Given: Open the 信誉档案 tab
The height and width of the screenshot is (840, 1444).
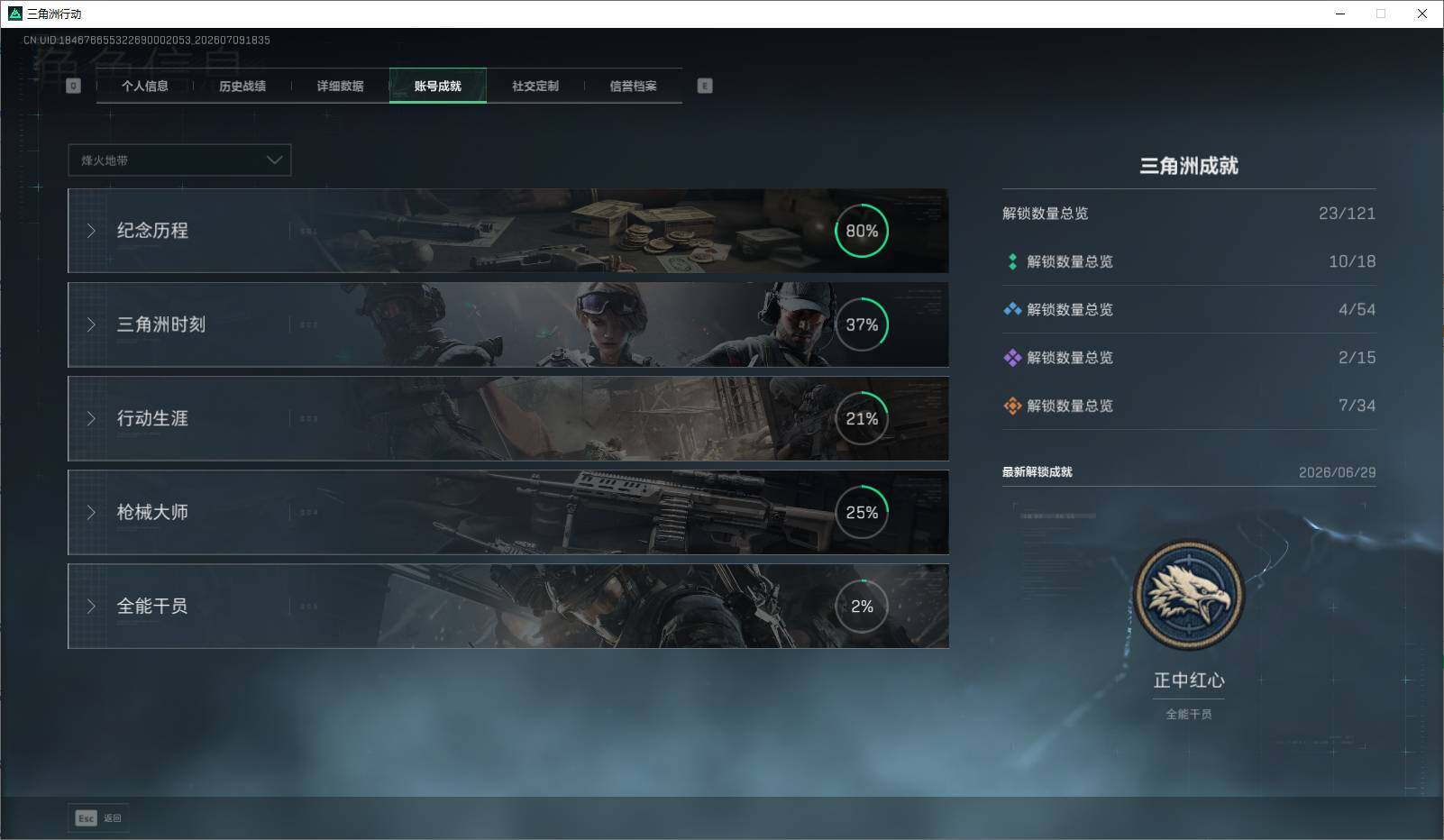Looking at the screenshot, I should (633, 86).
